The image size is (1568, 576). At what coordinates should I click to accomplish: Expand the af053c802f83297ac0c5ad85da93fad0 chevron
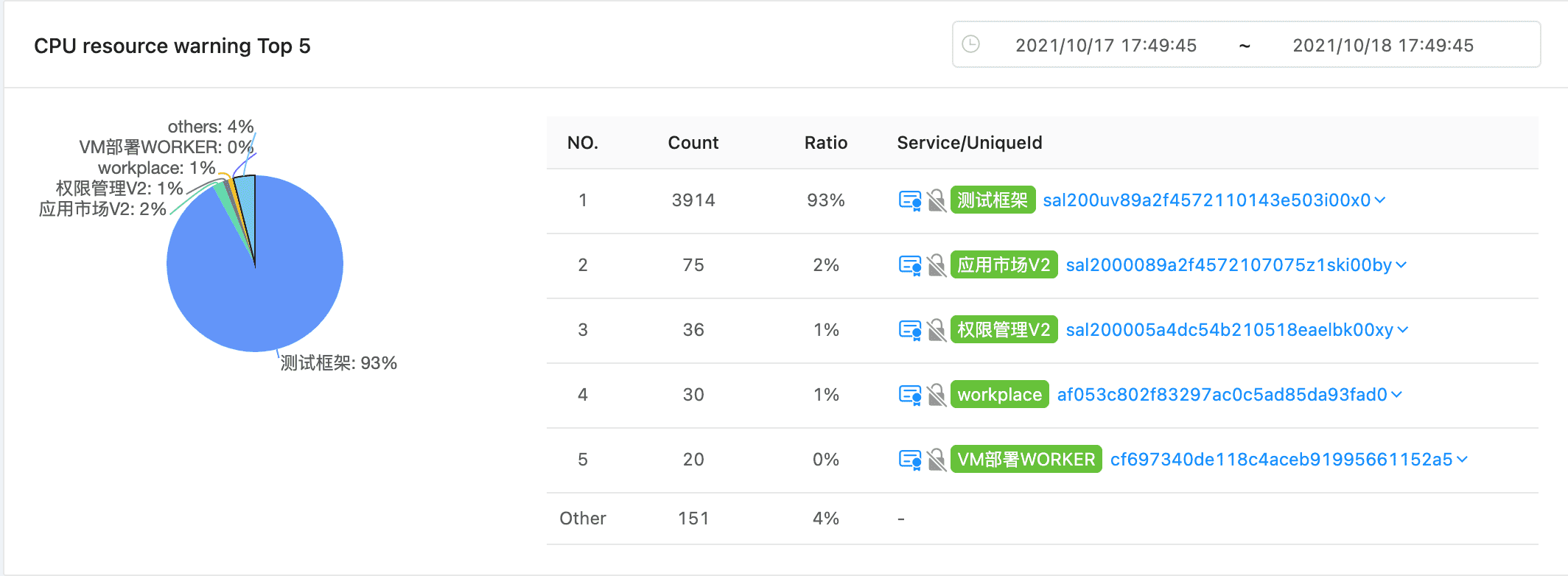point(1396,395)
